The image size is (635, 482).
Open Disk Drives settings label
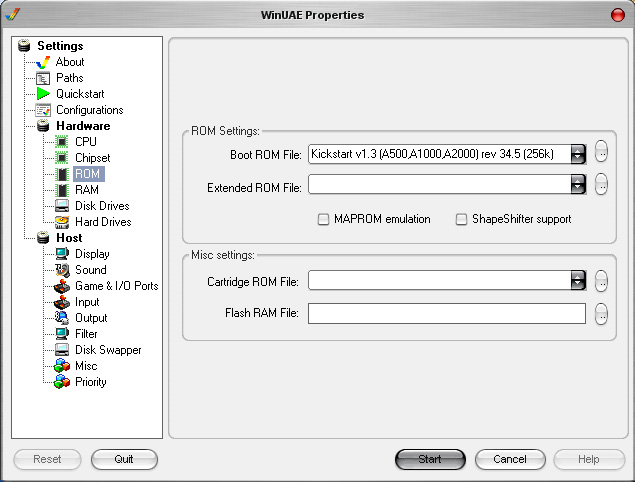pos(102,206)
